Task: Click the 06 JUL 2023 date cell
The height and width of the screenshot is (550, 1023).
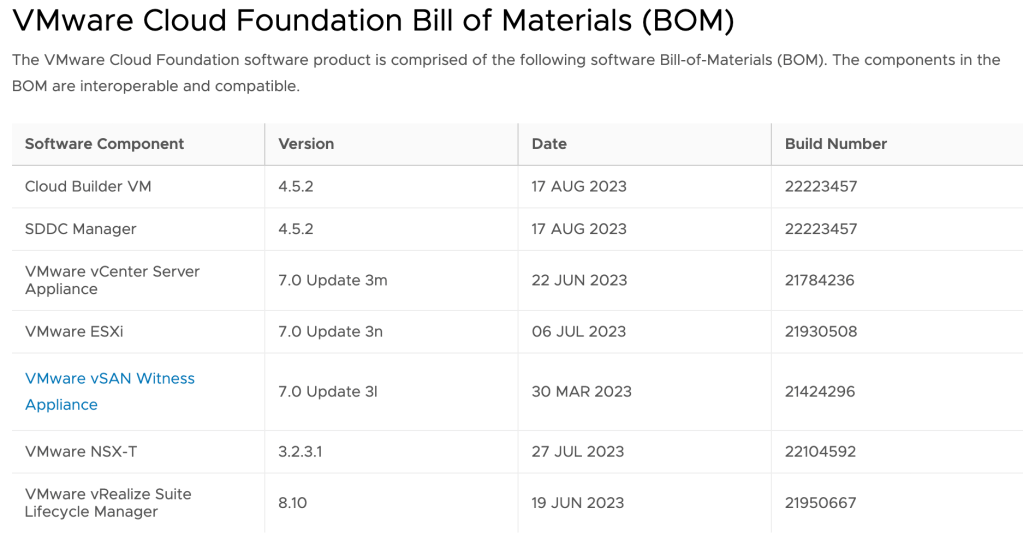Action: [578, 331]
